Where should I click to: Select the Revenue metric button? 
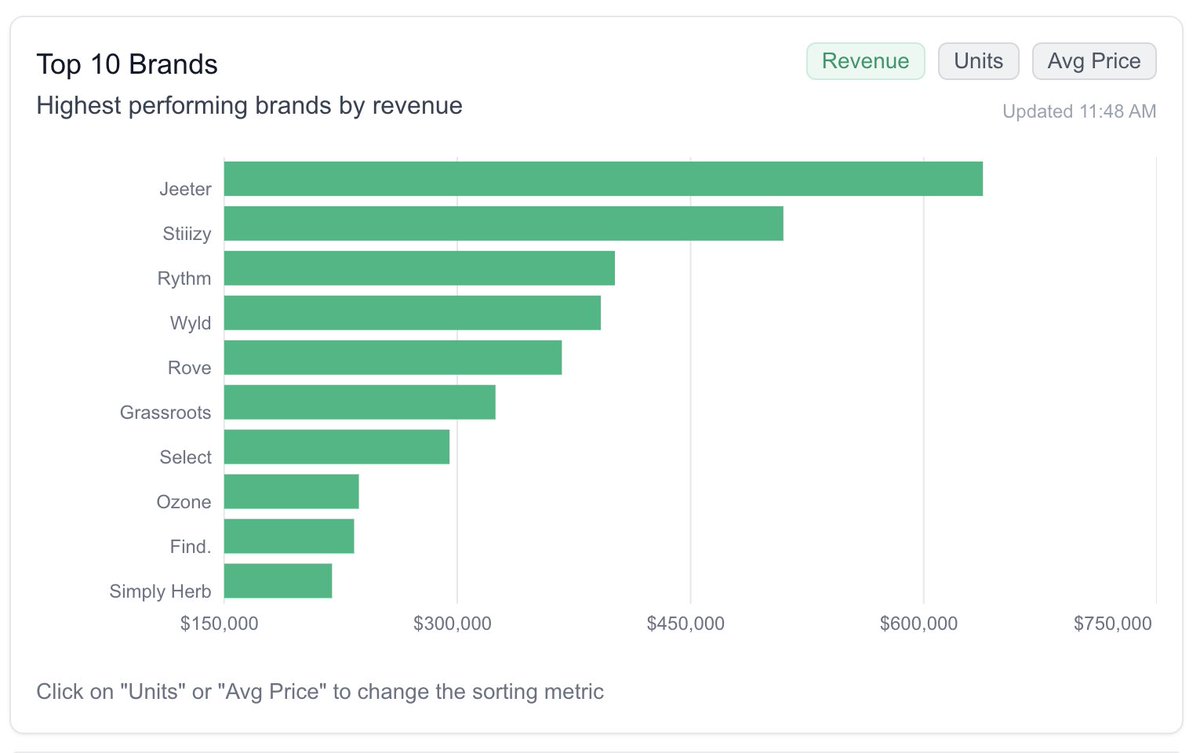pos(866,61)
